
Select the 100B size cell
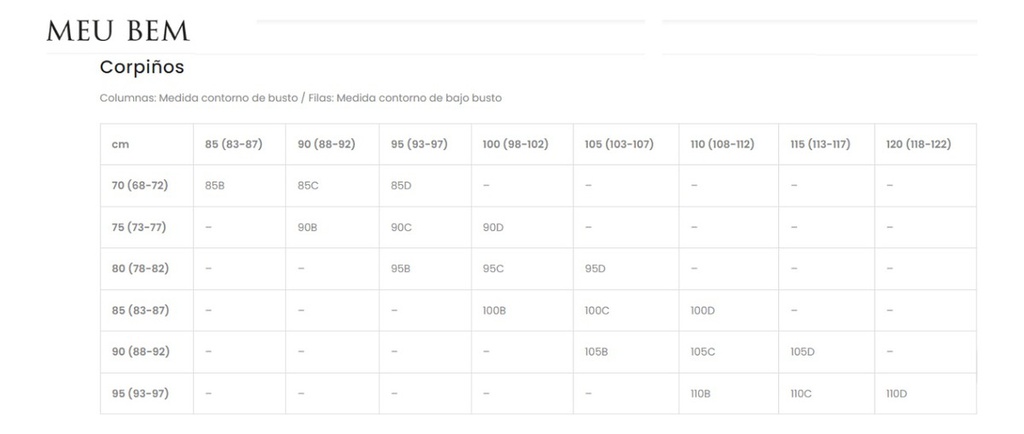(494, 311)
